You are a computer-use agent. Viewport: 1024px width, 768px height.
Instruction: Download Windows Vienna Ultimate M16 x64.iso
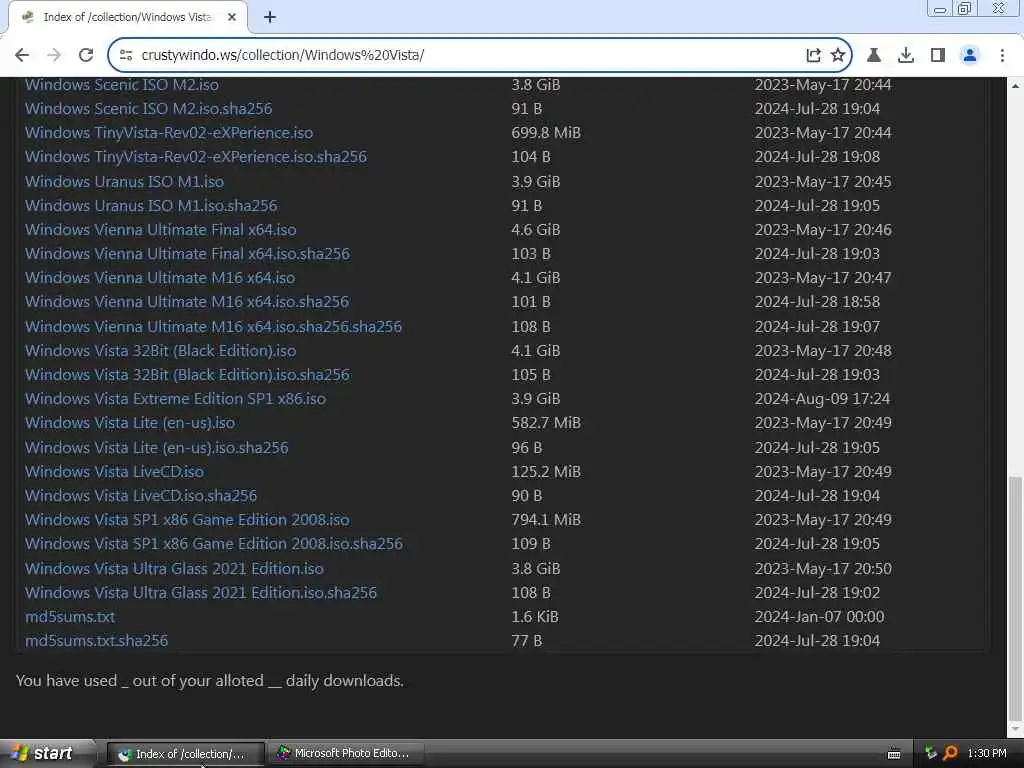tap(159, 278)
